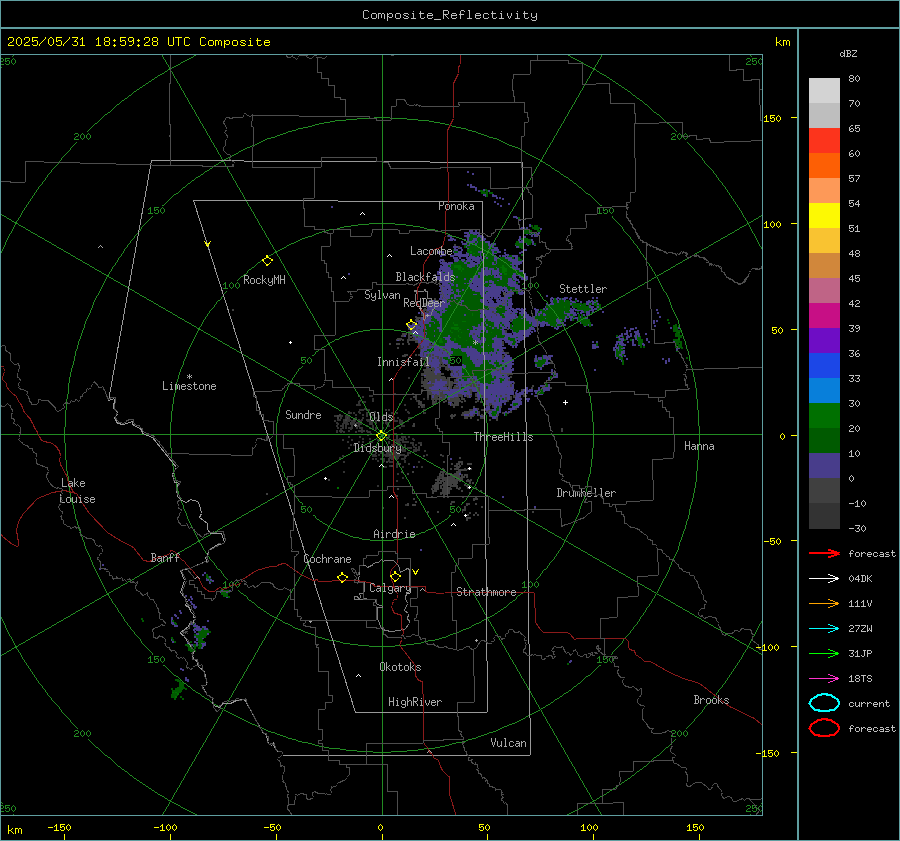This screenshot has height=841, width=900.
Task: Click the green 31JP arrow in legend
Action: (x=824, y=653)
